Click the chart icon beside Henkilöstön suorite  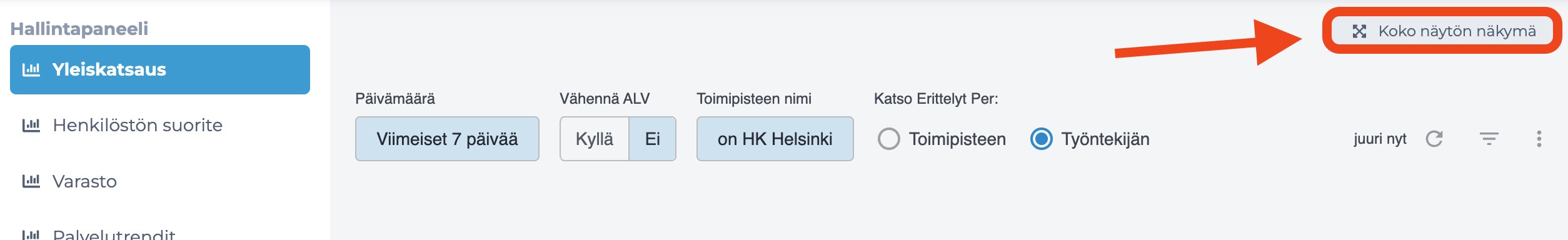pyautogui.click(x=31, y=125)
